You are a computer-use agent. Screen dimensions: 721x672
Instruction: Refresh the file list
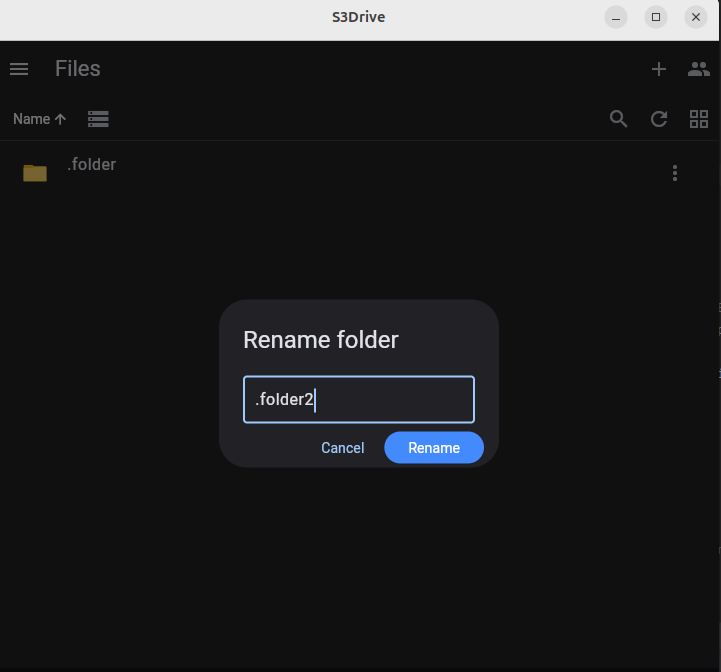pos(658,119)
